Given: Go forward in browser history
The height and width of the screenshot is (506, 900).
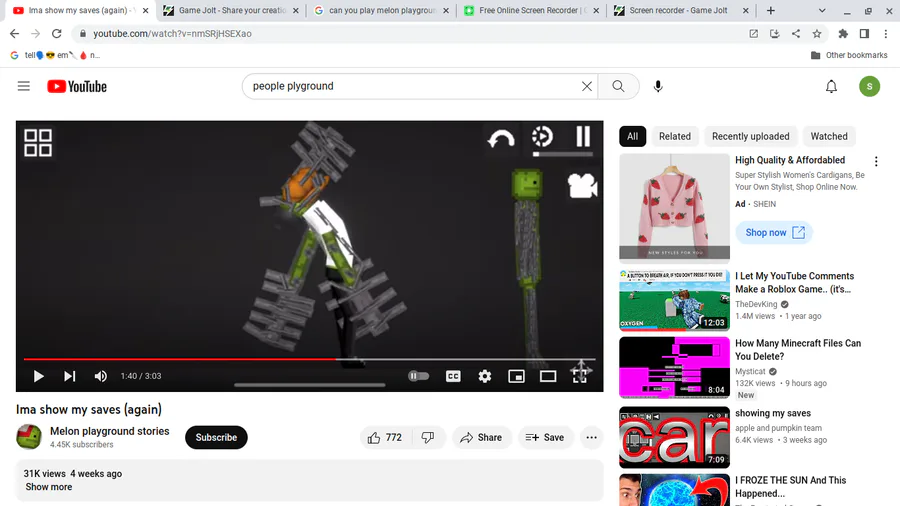Looking at the screenshot, I should (35, 33).
